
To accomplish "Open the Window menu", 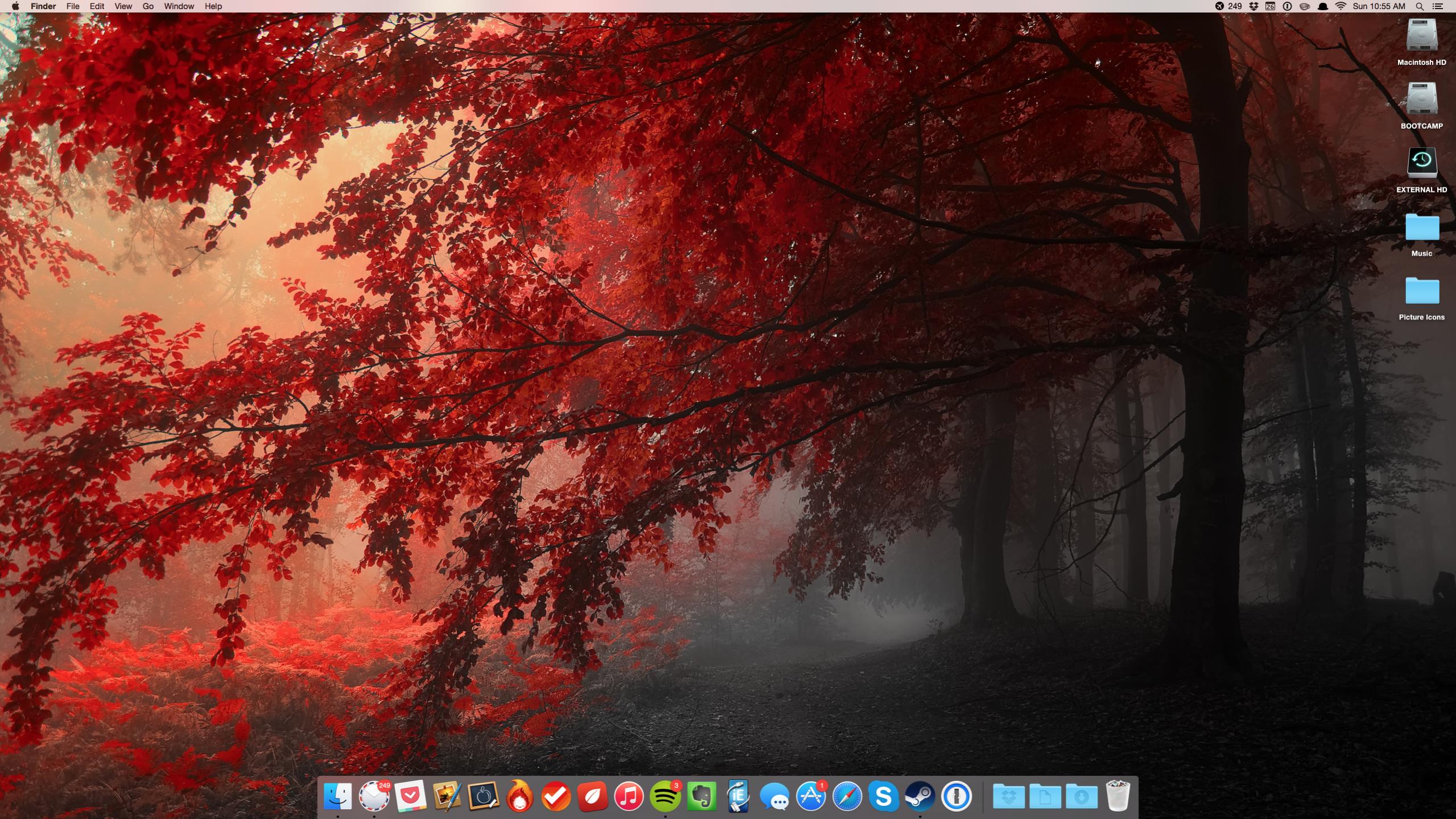I will pos(179,6).
